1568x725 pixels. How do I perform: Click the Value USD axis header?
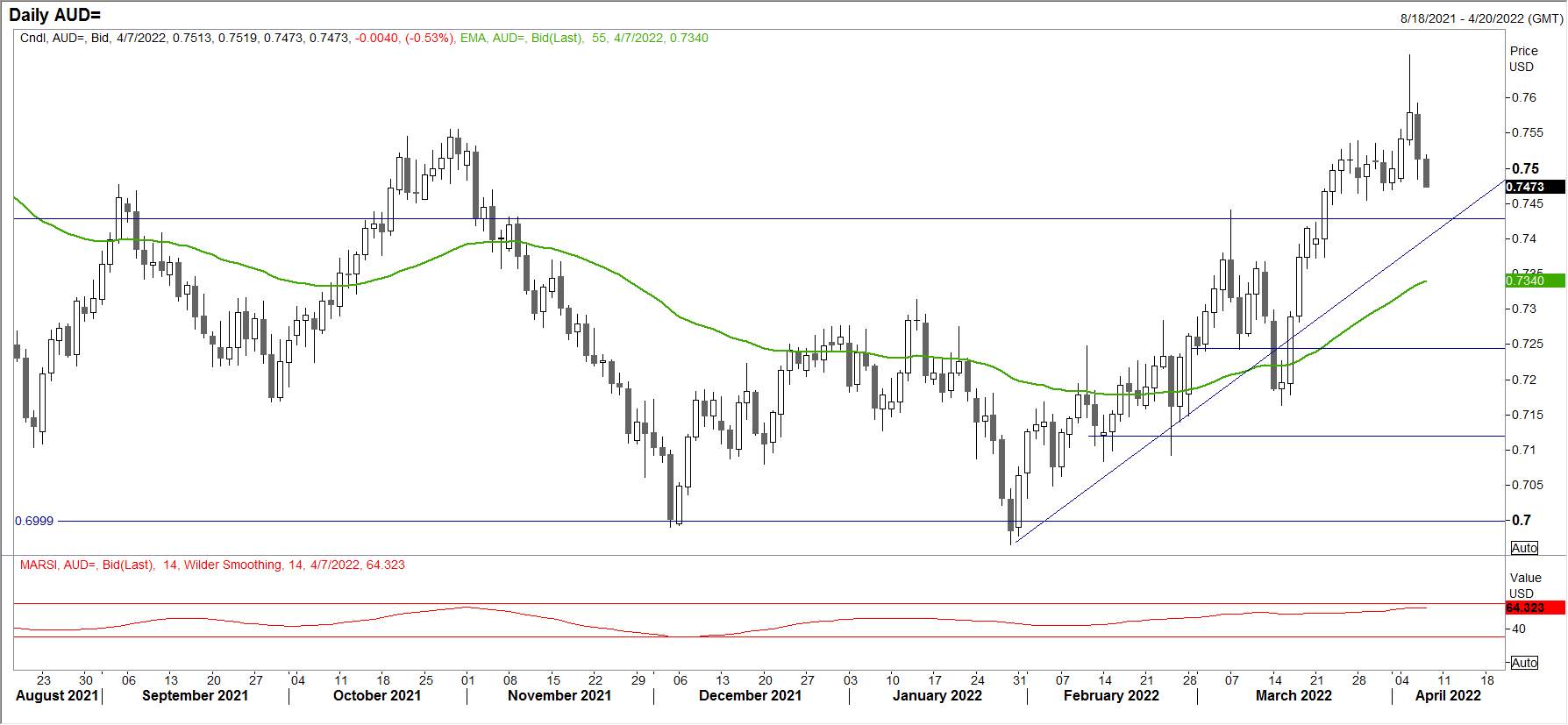coord(1525,586)
